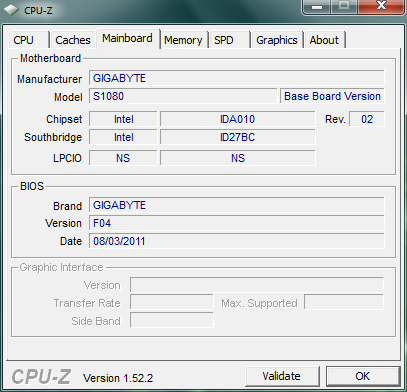Click the Graphic Interface Version field

[257, 285]
